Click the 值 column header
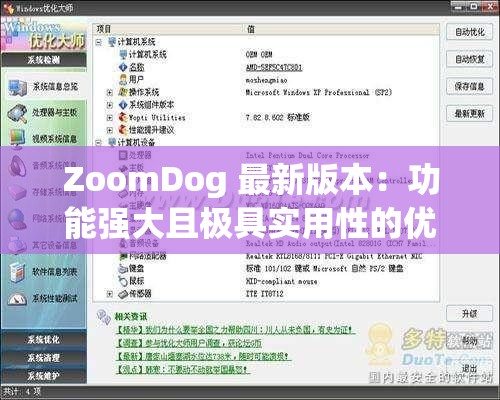Viewport: 500px width, 400px height. (251, 29)
